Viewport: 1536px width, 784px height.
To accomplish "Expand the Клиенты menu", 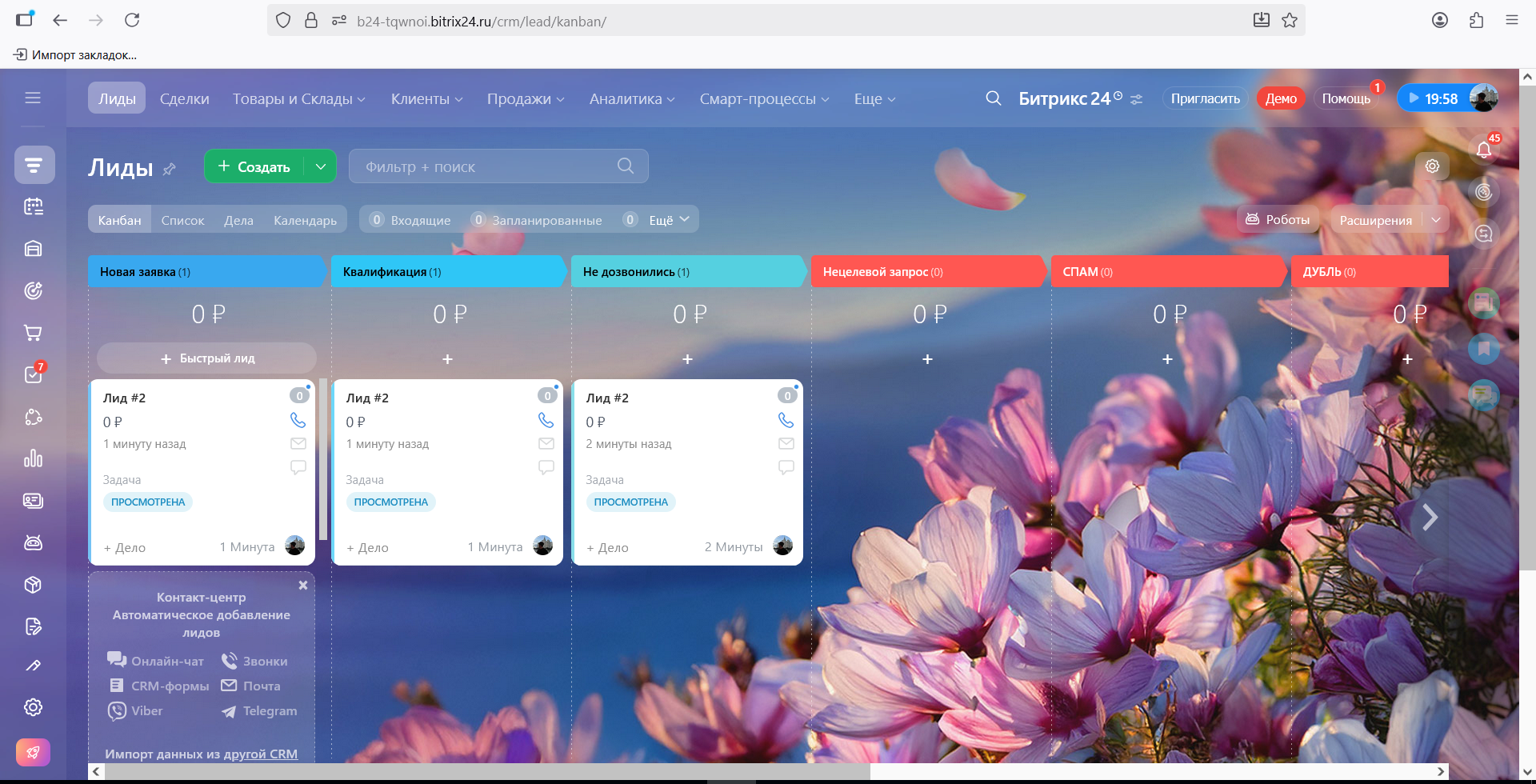I will coord(427,98).
